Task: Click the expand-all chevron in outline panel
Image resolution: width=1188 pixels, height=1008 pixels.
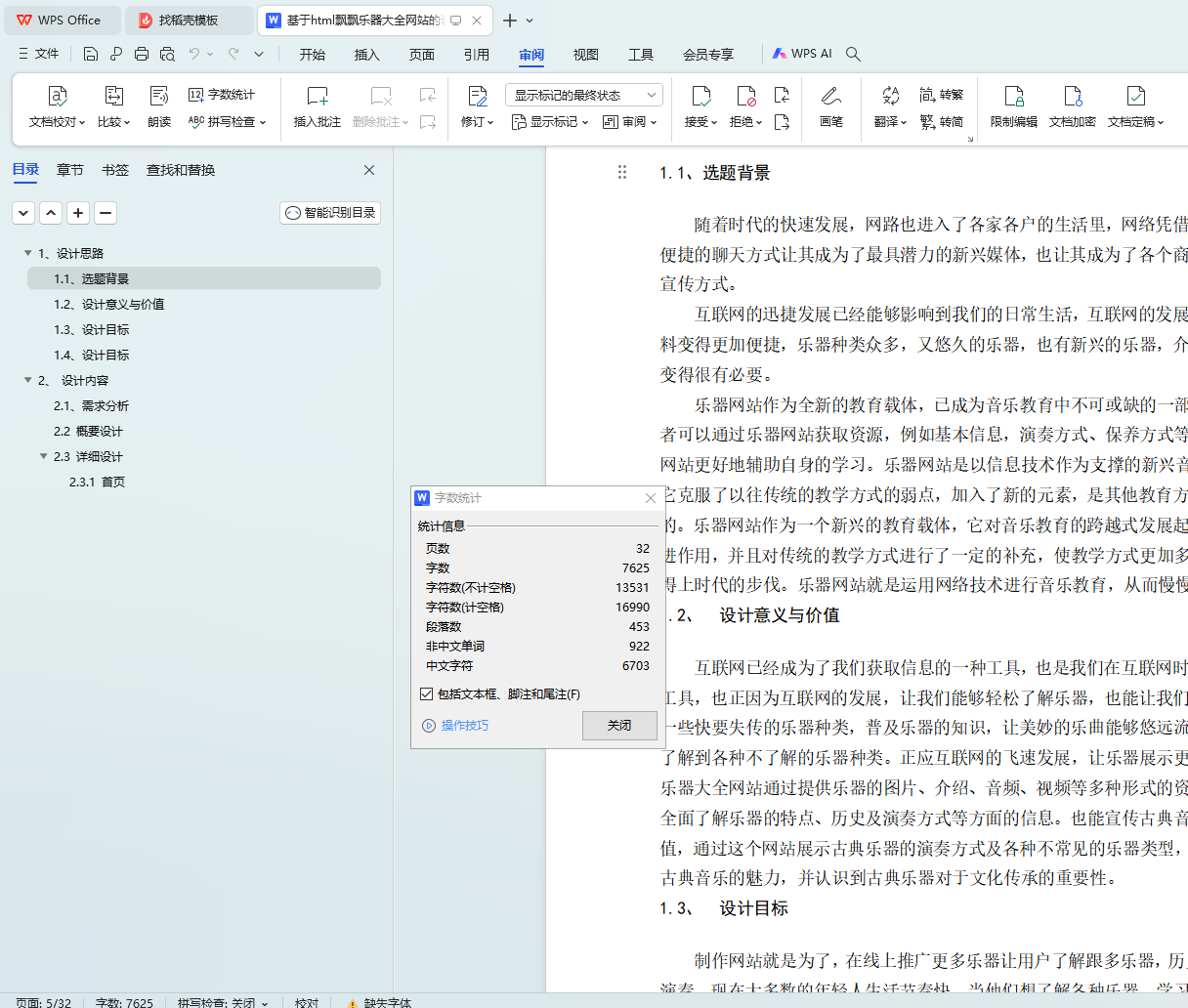Action: click(23, 212)
